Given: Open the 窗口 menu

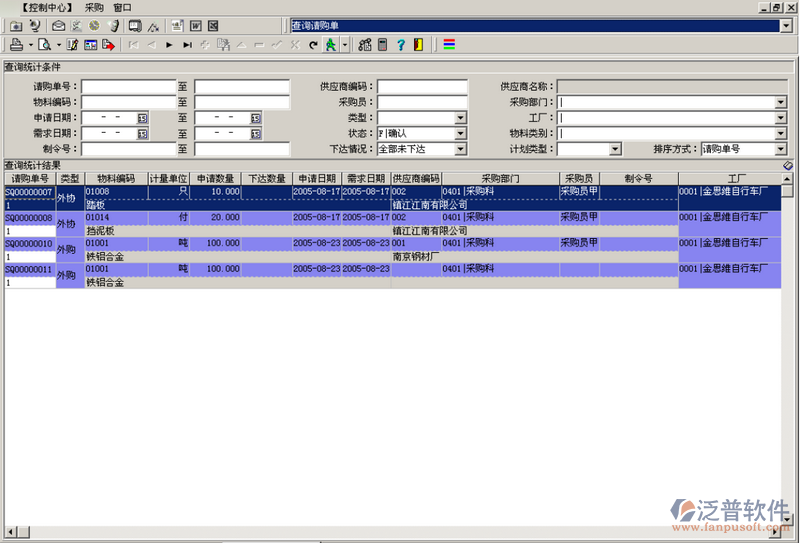Looking at the screenshot, I should pos(123,7).
